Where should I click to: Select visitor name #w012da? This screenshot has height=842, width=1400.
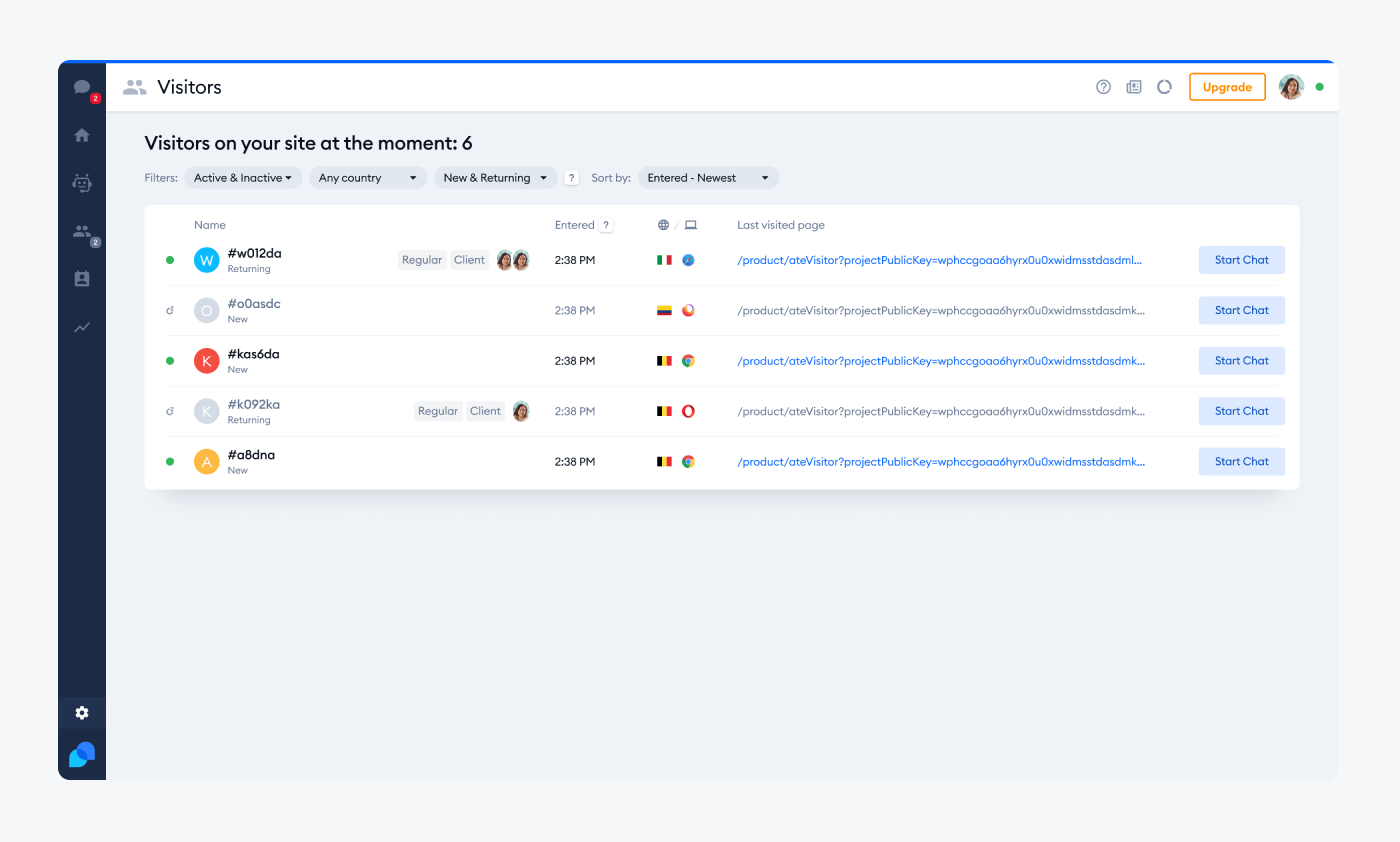pos(254,253)
